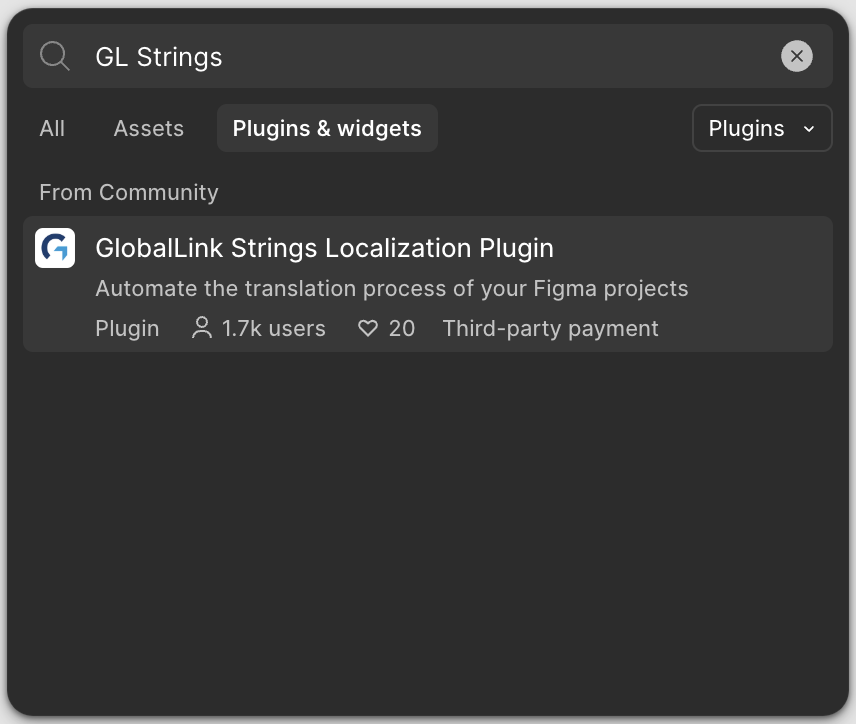Click the GlobalLink plugin logo icon
Screen dimensions: 856x724
(55, 248)
